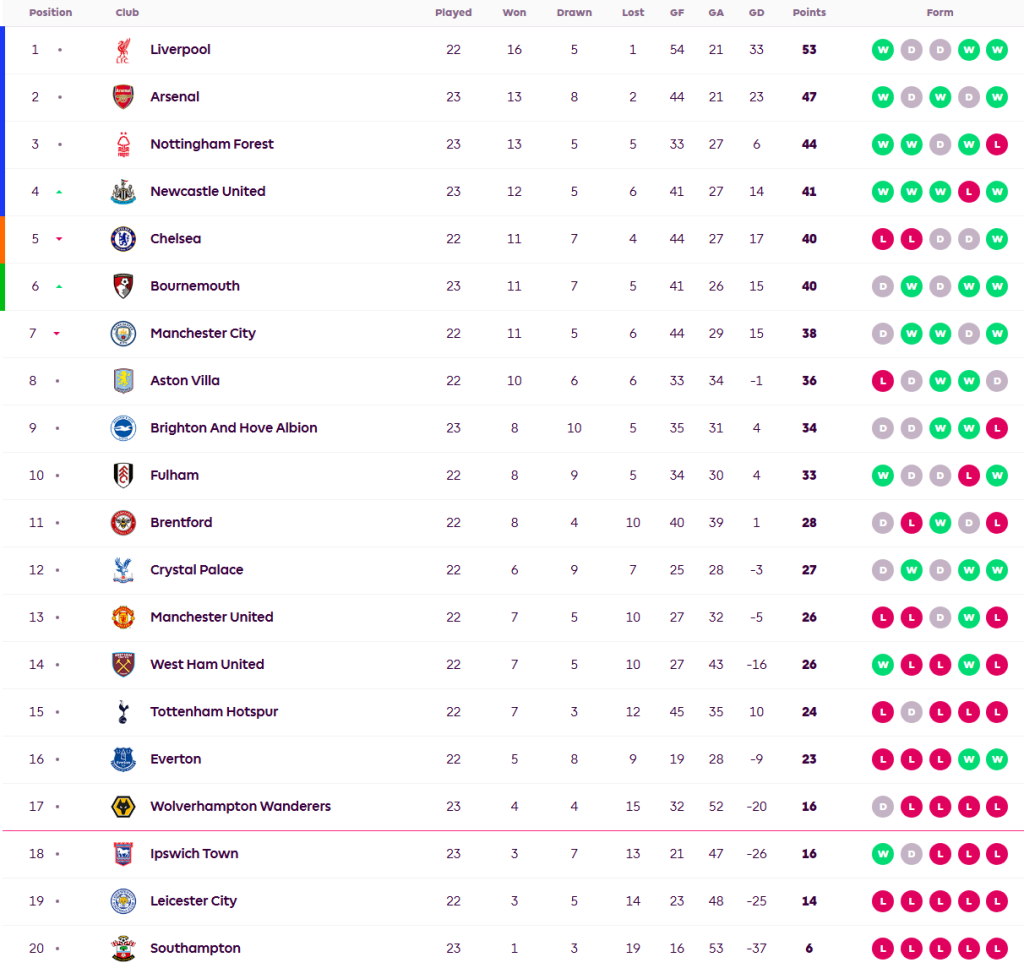This screenshot has width=1024, height=968.
Task: Click the Tottenham Hotspur crest icon
Action: click(x=123, y=712)
